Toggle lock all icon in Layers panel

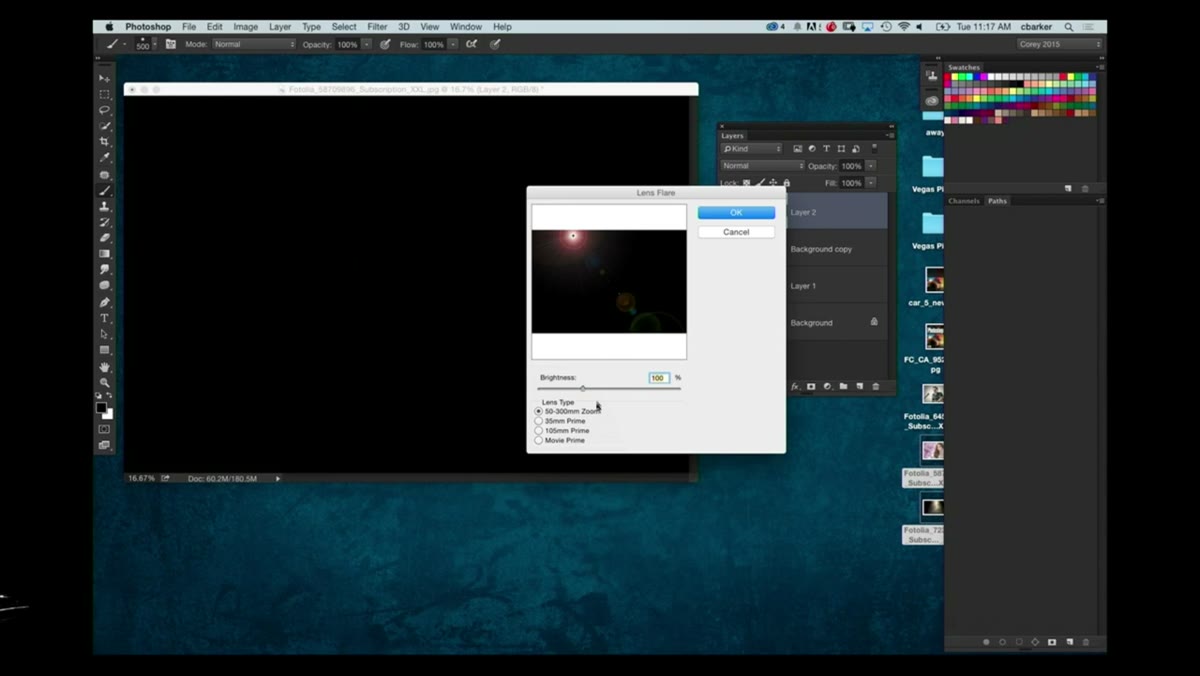pyautogui.click(x=786, y=183)
